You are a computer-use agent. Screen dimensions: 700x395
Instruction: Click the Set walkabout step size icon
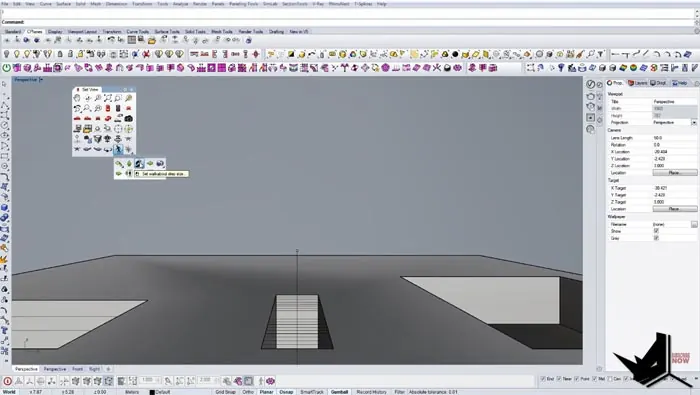(x=139, y=164)
